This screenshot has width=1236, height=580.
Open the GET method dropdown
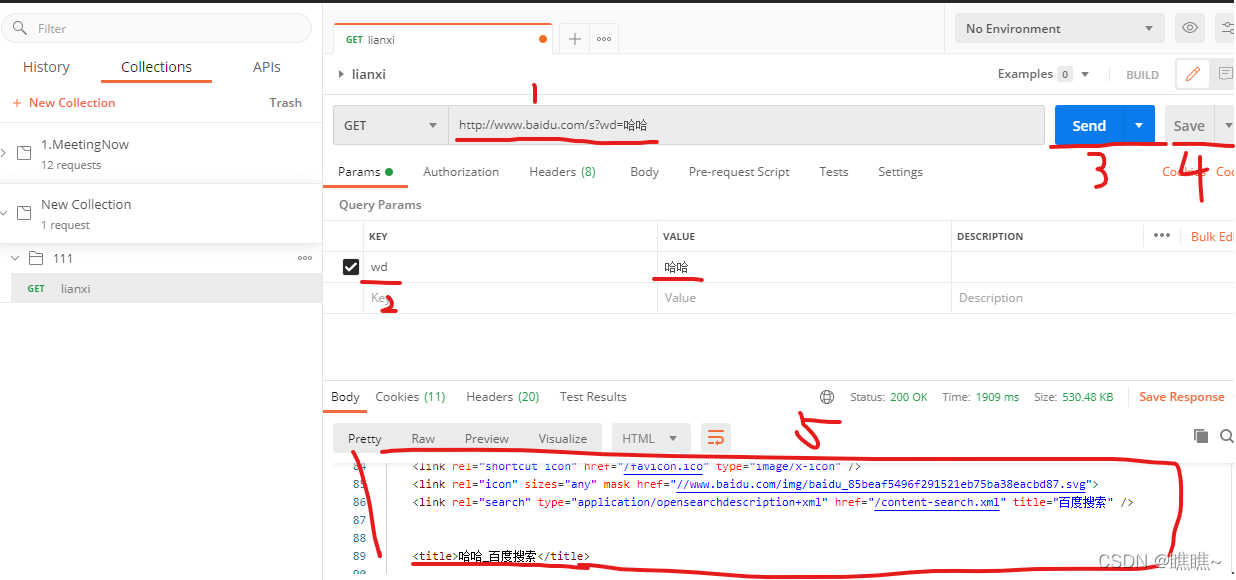pos(391,125)
